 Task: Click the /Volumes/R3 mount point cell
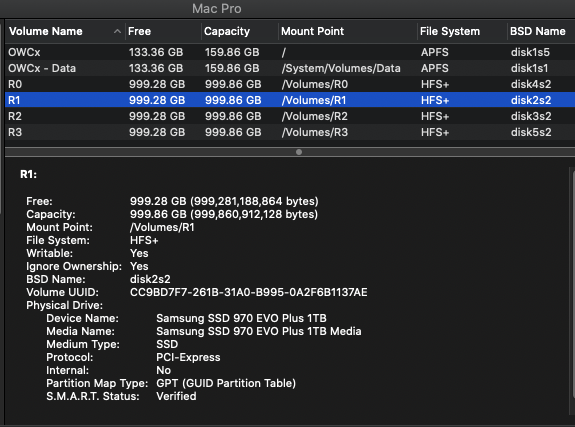click(315, 132)
